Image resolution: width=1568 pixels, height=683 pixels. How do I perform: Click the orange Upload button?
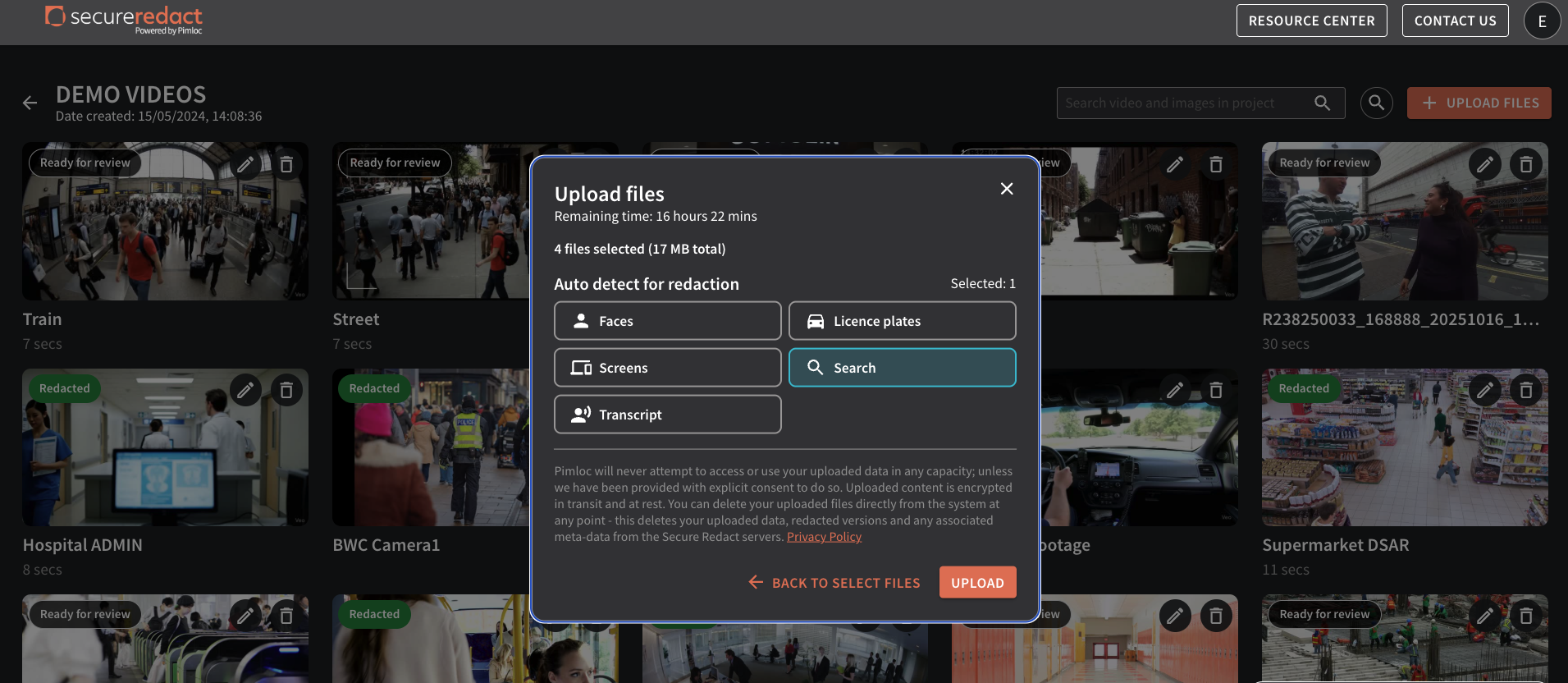[977, 583]
